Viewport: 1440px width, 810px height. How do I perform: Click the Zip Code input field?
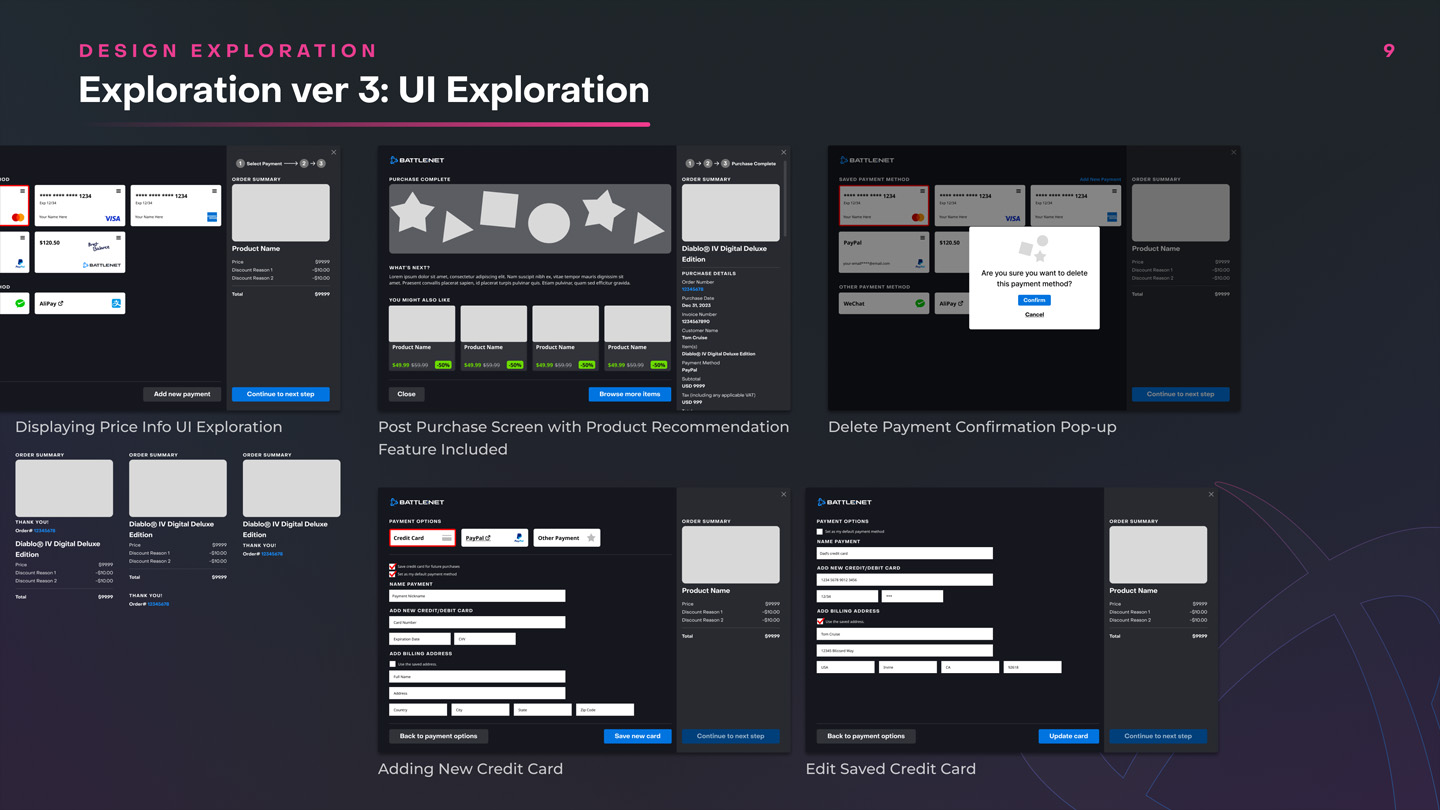(x=605, y=710)
